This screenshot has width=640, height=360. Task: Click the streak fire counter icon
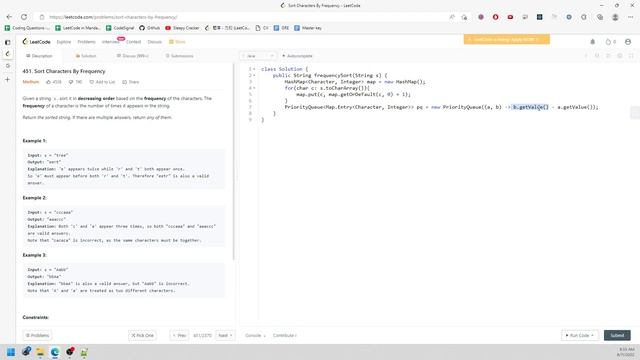pyautogui.click(x=610, y=42)
